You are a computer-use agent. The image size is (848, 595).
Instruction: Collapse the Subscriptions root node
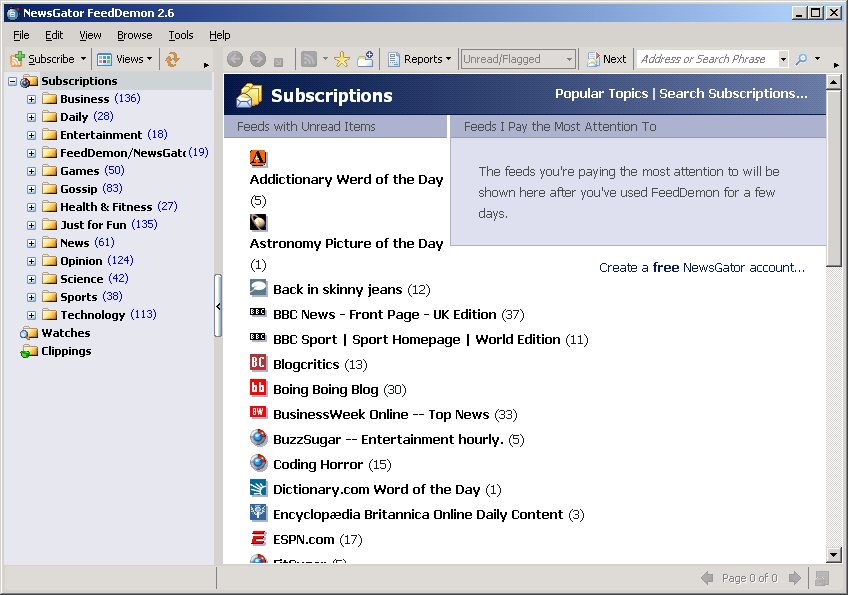[12, 81]
